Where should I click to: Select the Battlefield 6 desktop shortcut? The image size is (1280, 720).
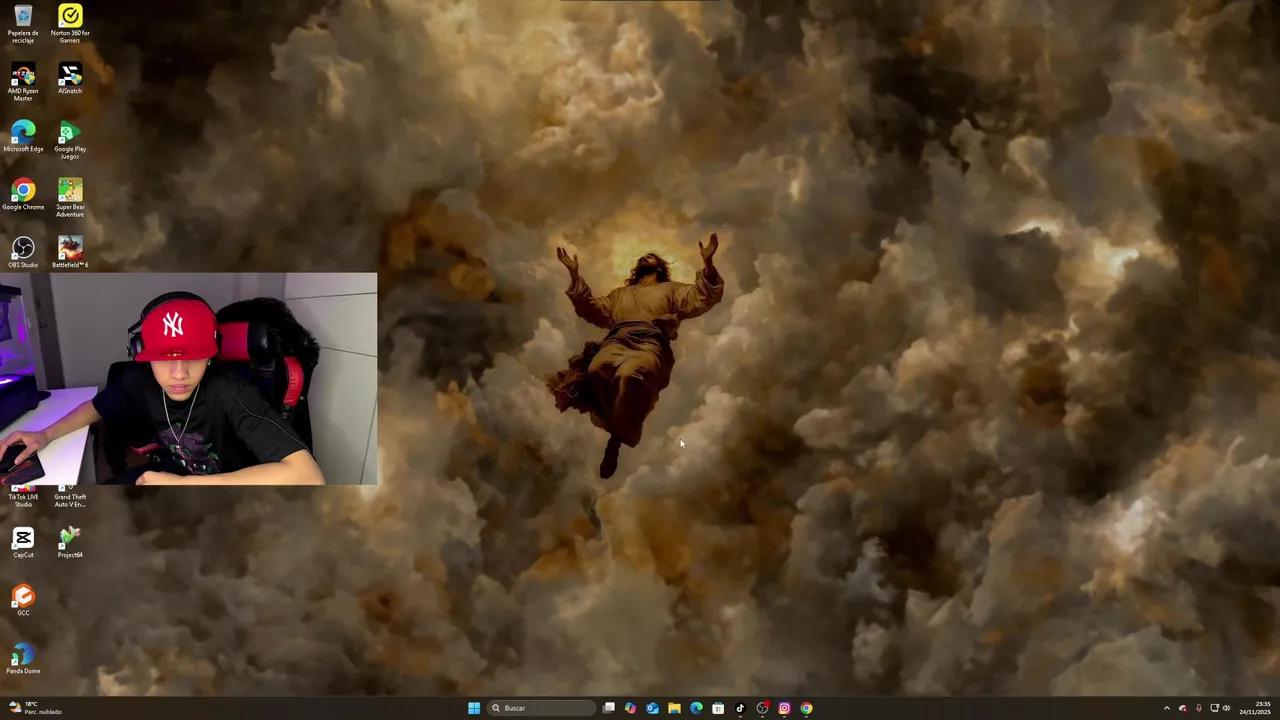70,253
